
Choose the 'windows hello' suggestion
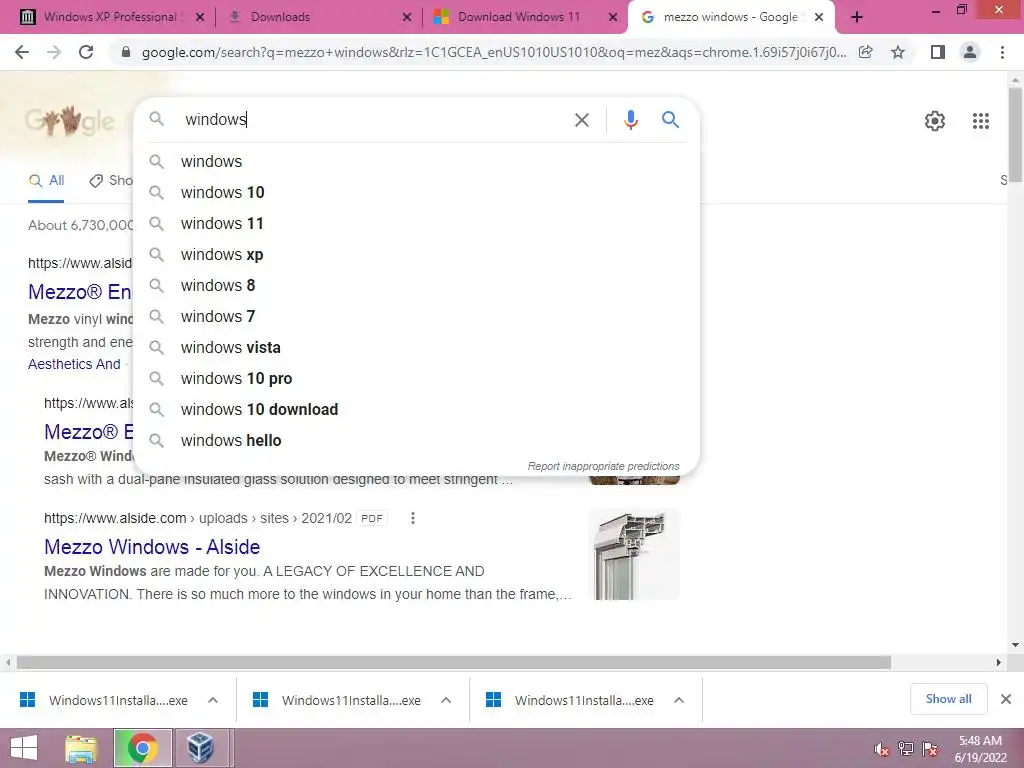tap(417, 441)
